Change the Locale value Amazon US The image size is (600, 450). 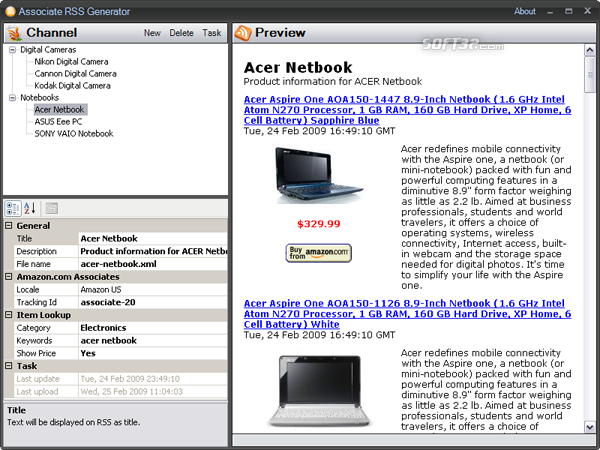[x=153, y=290]
